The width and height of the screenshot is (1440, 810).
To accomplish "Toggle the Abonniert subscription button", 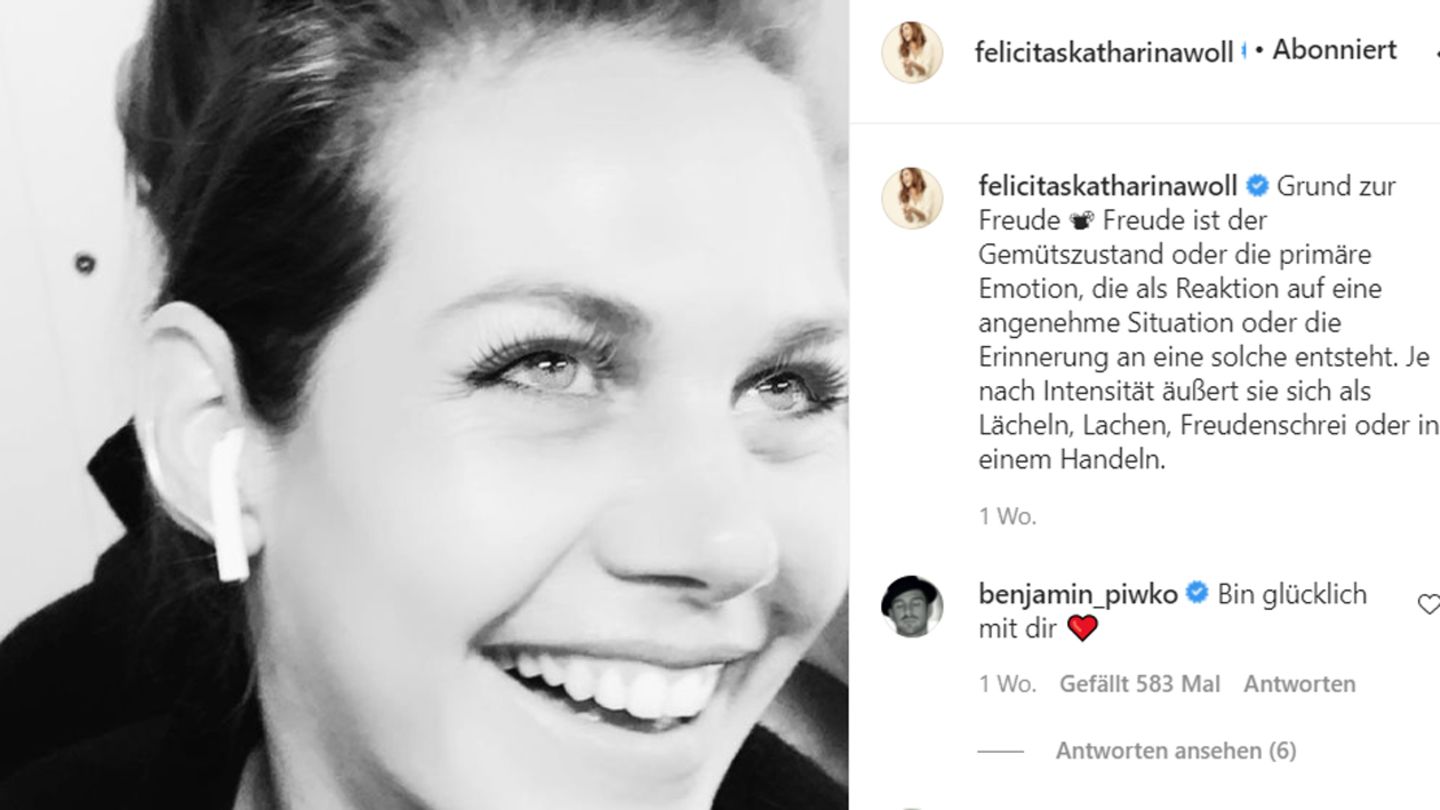I will pyautogui.click(x=1334, y=50).
